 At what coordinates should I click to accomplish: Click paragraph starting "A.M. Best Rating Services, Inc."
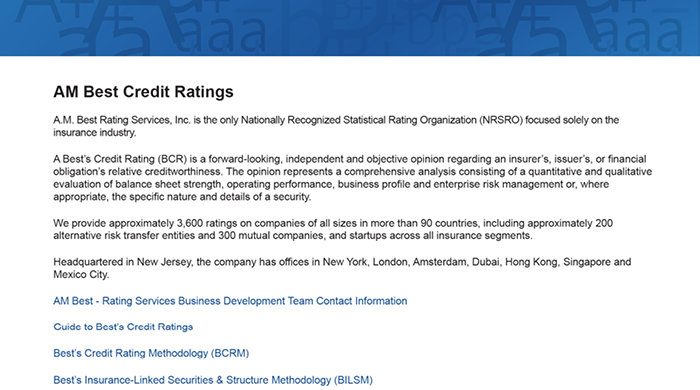tap(336, 126)
